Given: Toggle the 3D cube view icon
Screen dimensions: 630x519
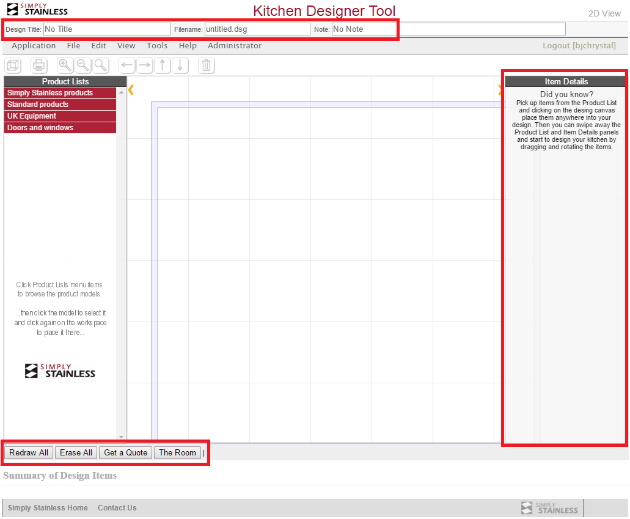Looking at the screenshot, I should tap(13, 65).
